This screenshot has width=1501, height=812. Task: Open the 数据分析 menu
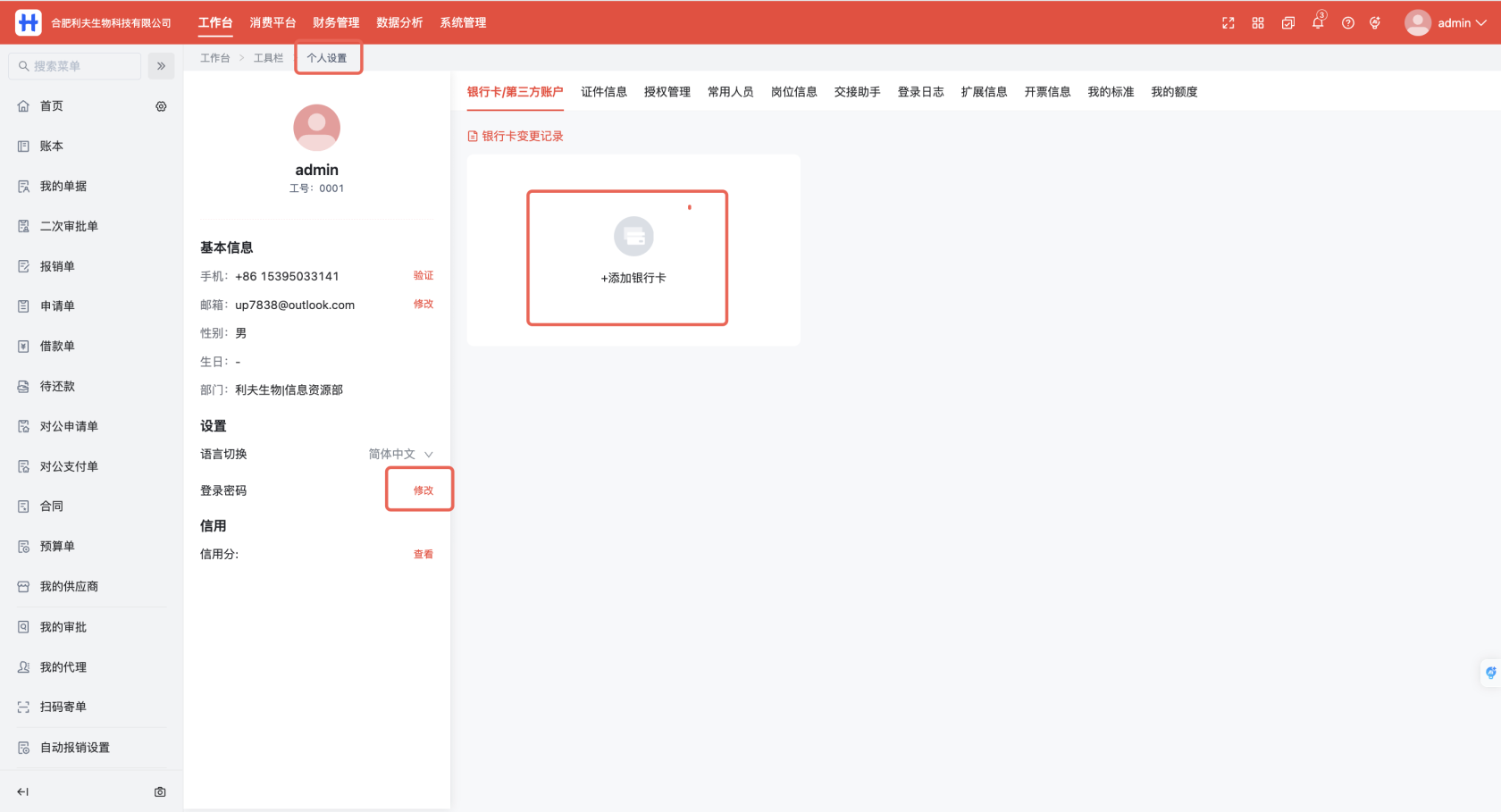tap(399, 22)
